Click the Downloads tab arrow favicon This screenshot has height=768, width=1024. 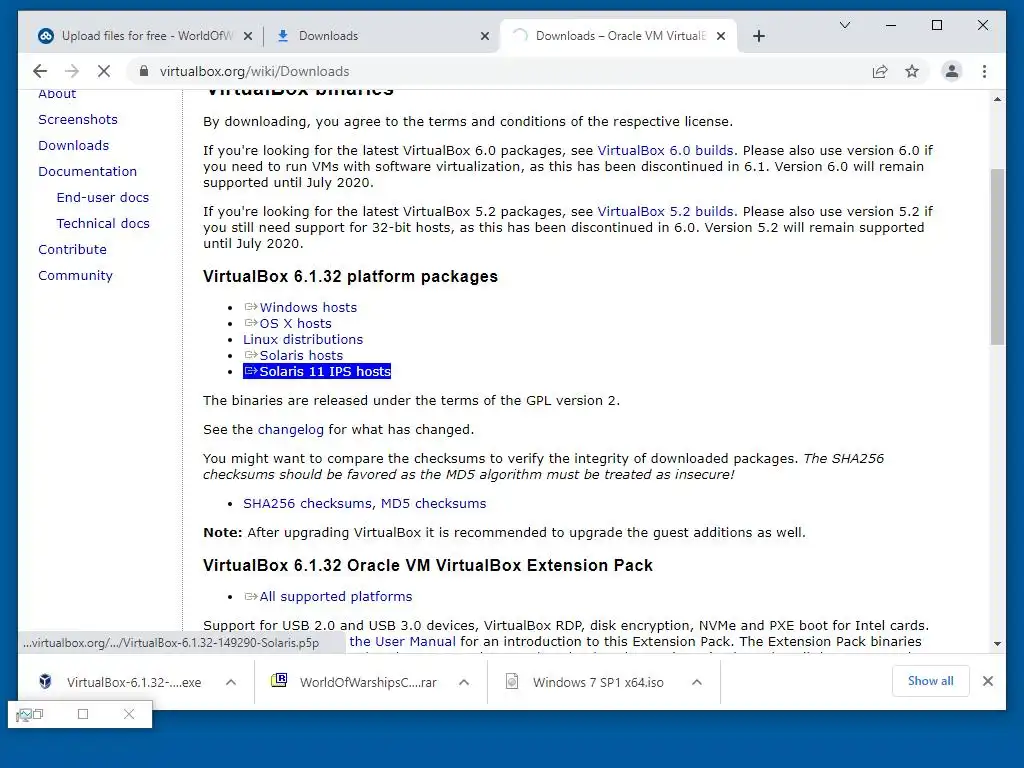(283, 36)
